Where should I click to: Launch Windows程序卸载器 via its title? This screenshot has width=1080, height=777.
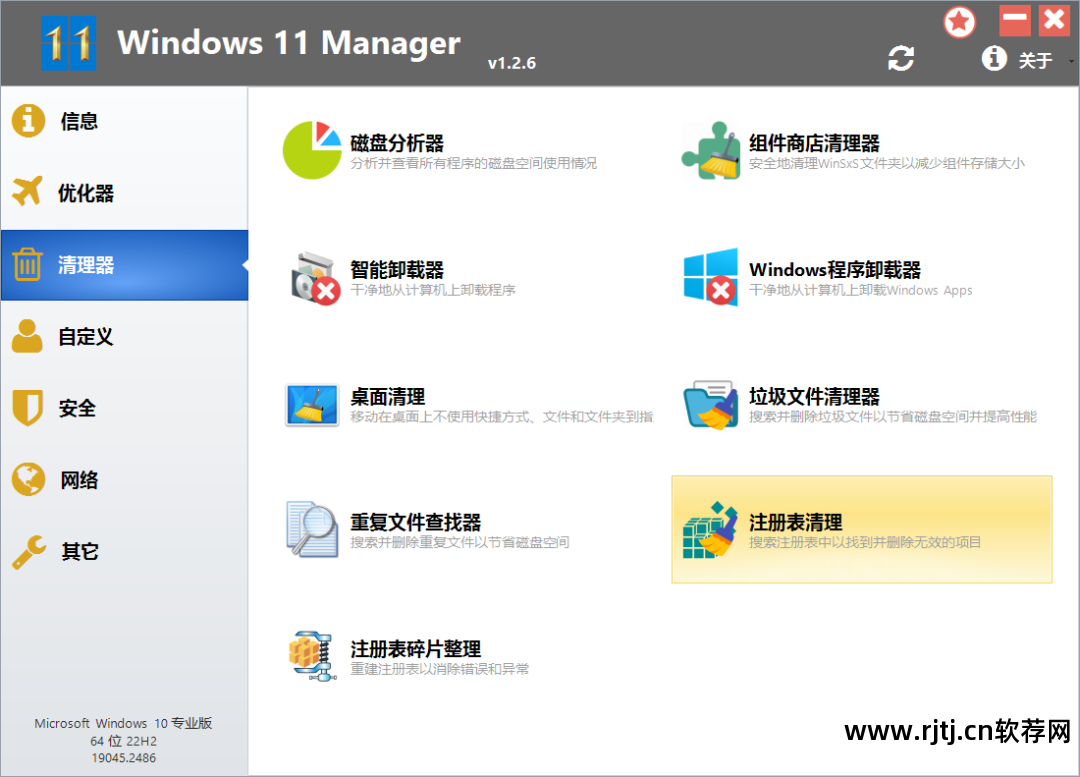point(835,269)
